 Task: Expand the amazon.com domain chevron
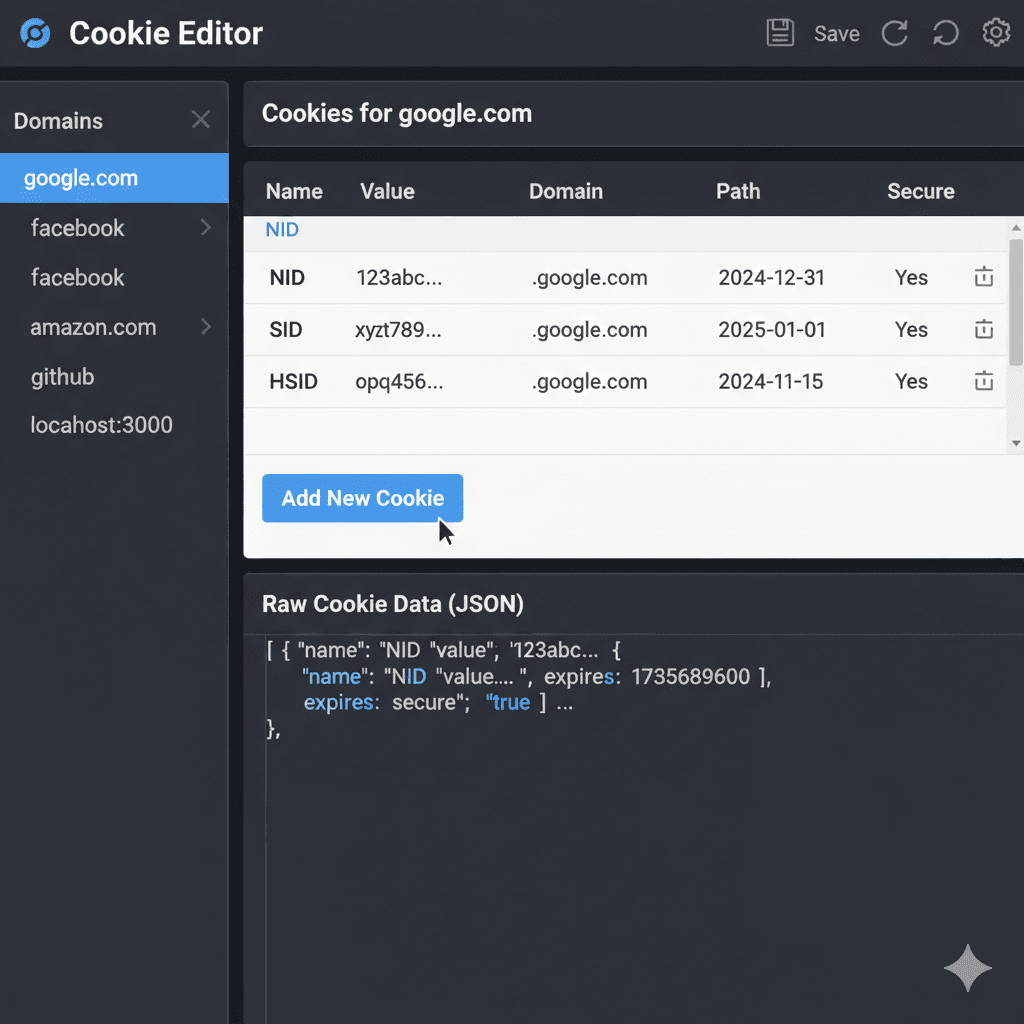[x=206, y=327]
